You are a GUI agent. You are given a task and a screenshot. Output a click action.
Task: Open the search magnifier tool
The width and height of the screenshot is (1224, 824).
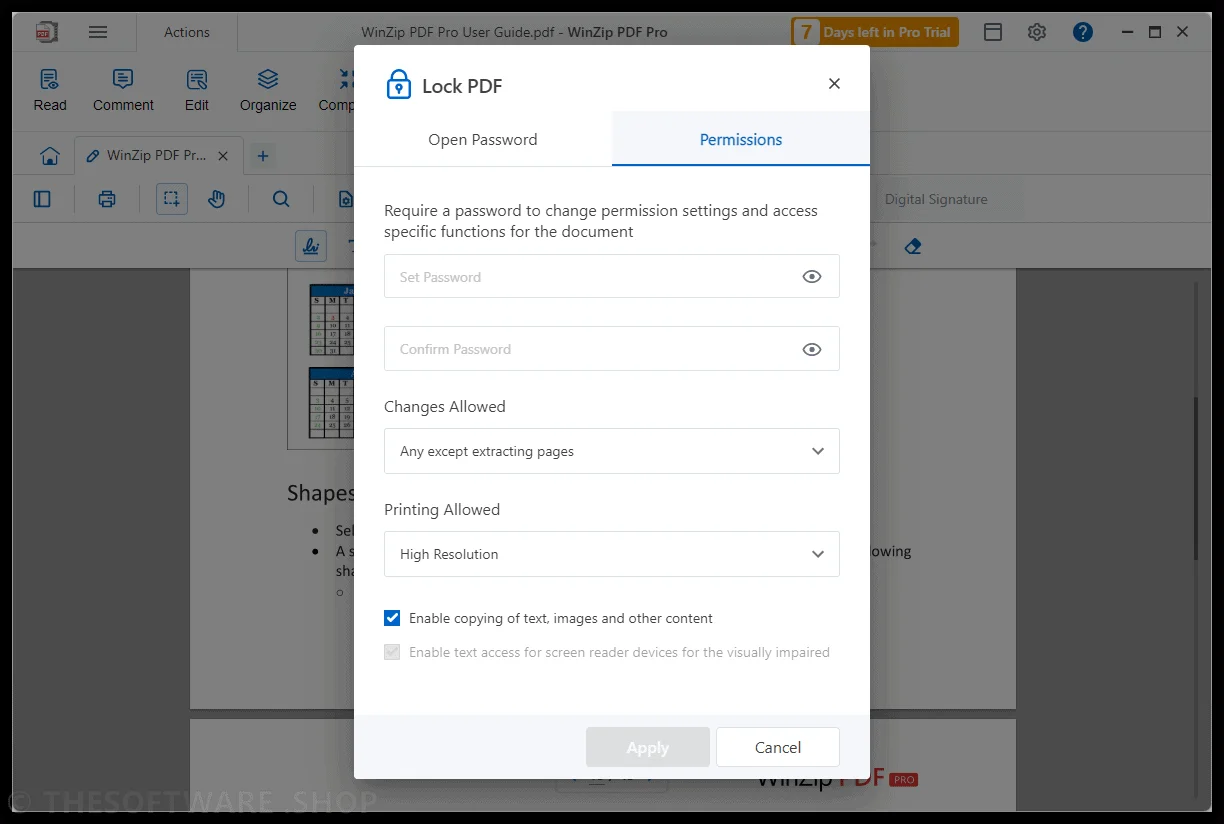[281, 199]
